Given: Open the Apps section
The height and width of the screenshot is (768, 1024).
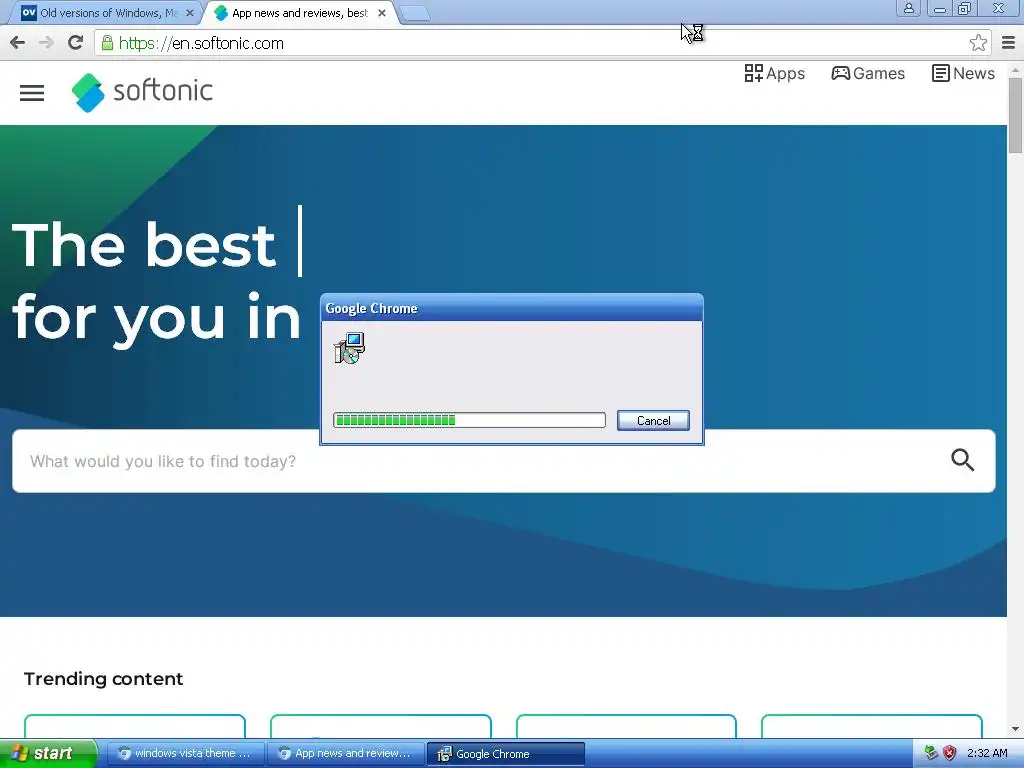Looking at the screenshot, I should [775, 73].
